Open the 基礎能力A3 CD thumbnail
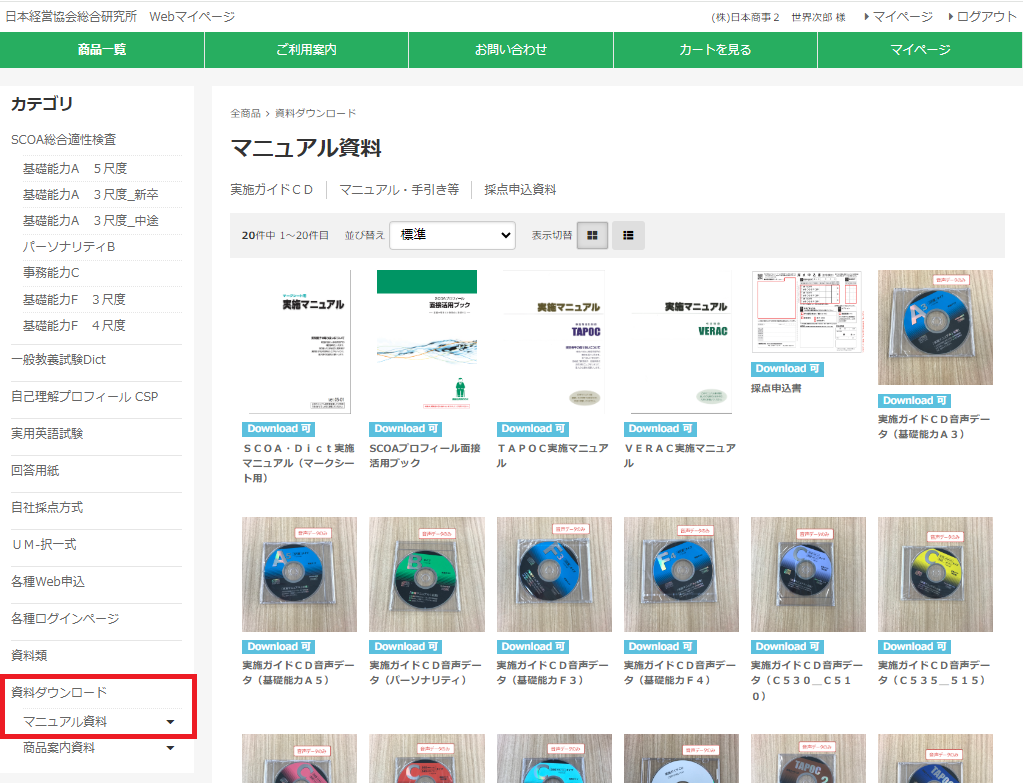This screenshot has height=783, width=1023. (x=935, y=328)
